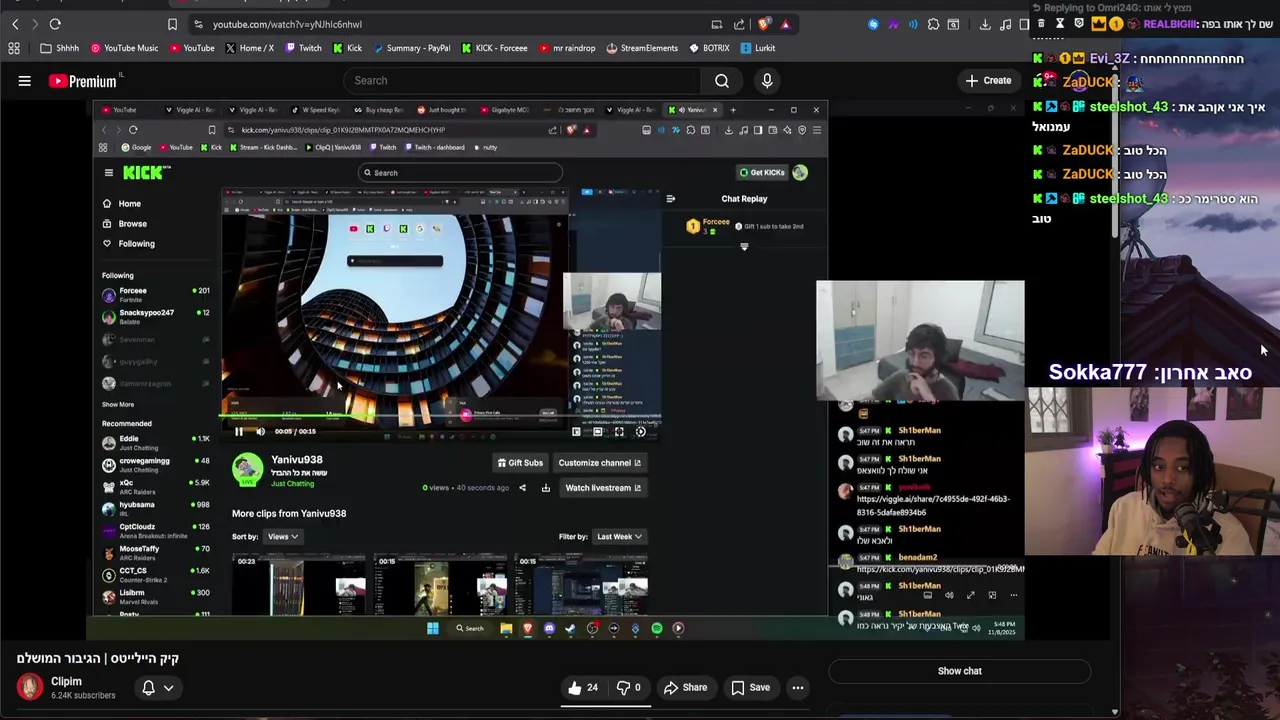
Task: Click the Customize channel button
Action: tap(599, 463)
